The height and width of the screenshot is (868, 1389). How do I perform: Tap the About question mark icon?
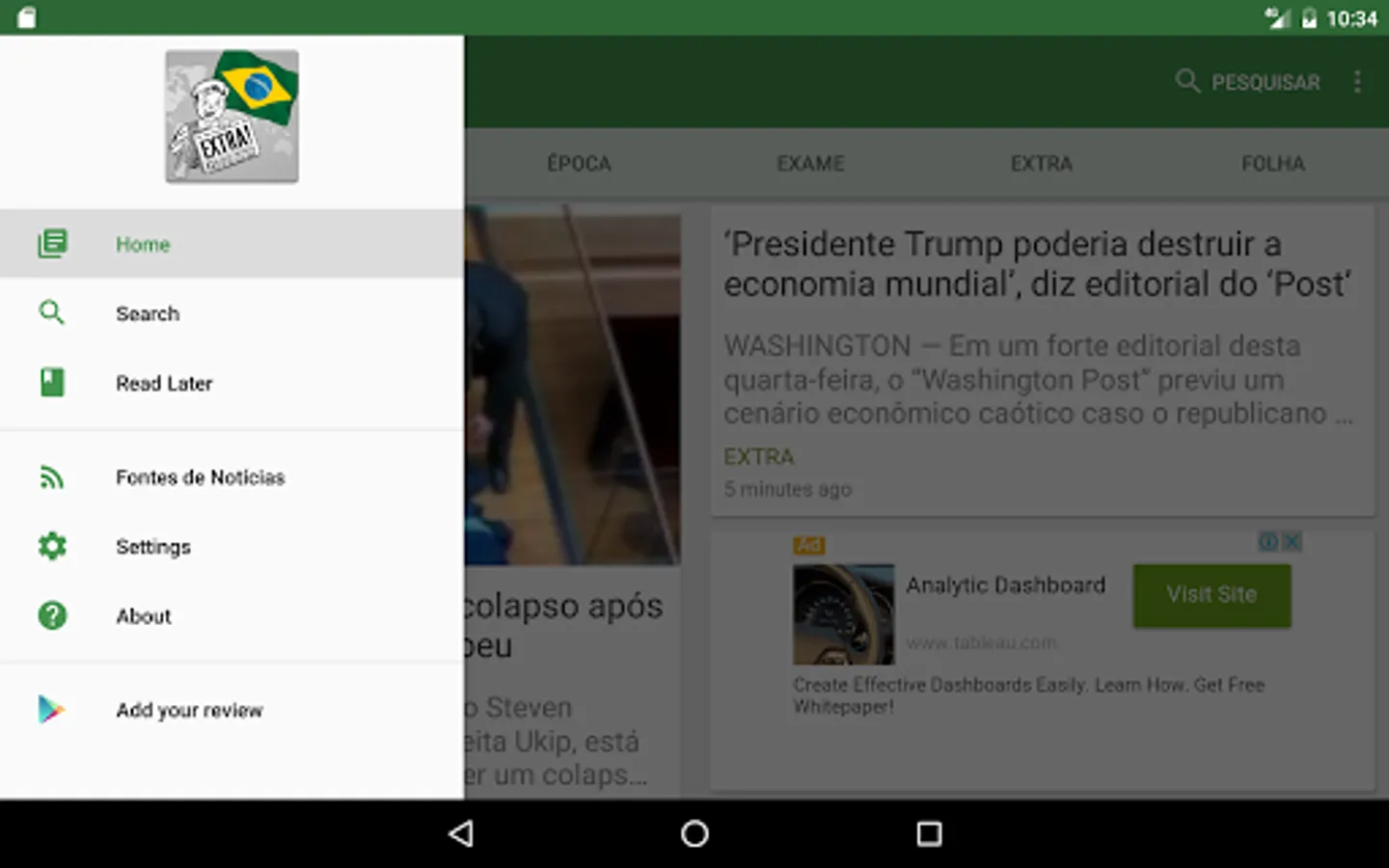(52, 615)
